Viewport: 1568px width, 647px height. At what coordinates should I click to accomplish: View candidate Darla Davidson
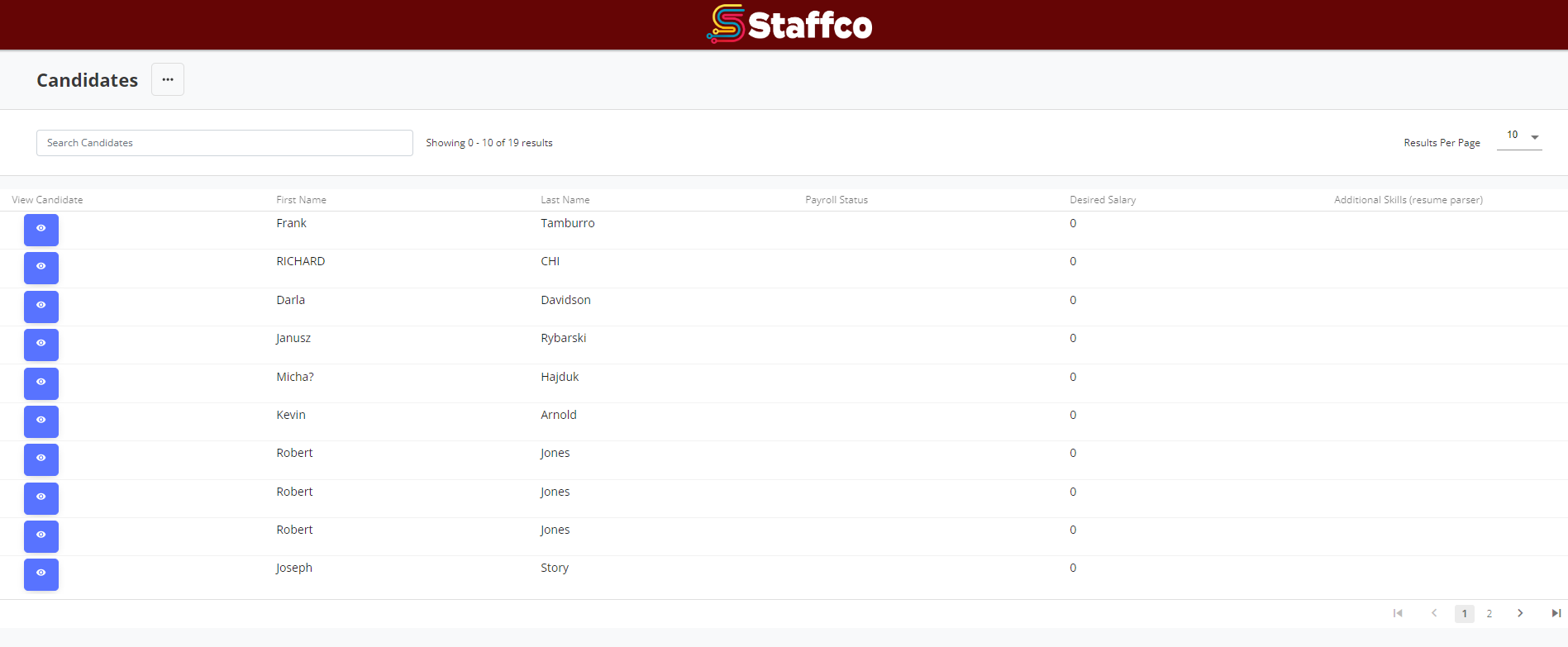pyautogui.click(x=41, y=307)
